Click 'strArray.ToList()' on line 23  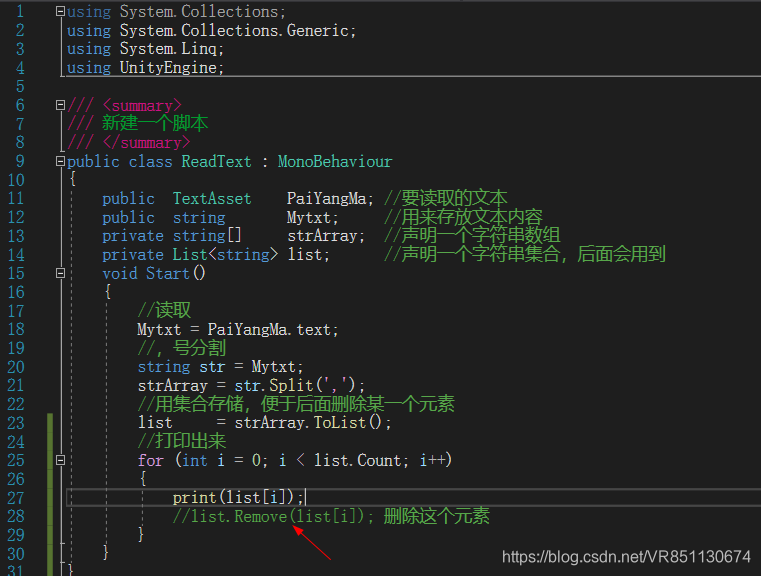tap(309, 423)
